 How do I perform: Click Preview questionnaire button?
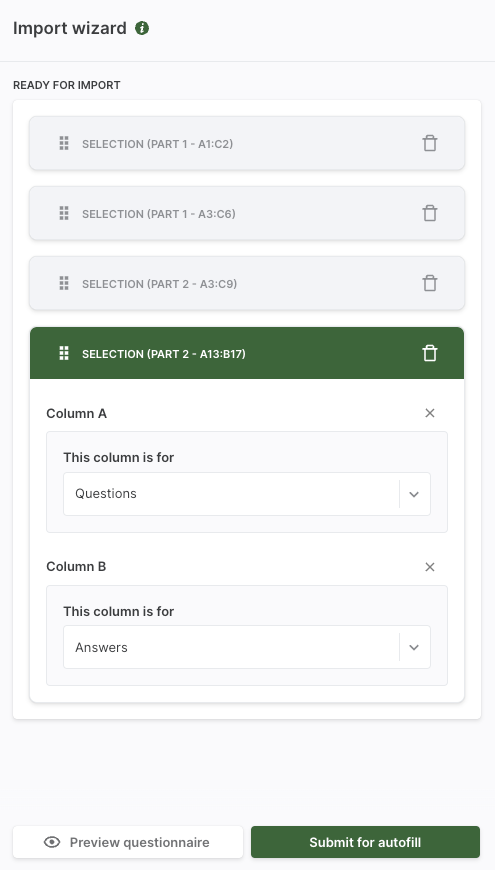128,842
